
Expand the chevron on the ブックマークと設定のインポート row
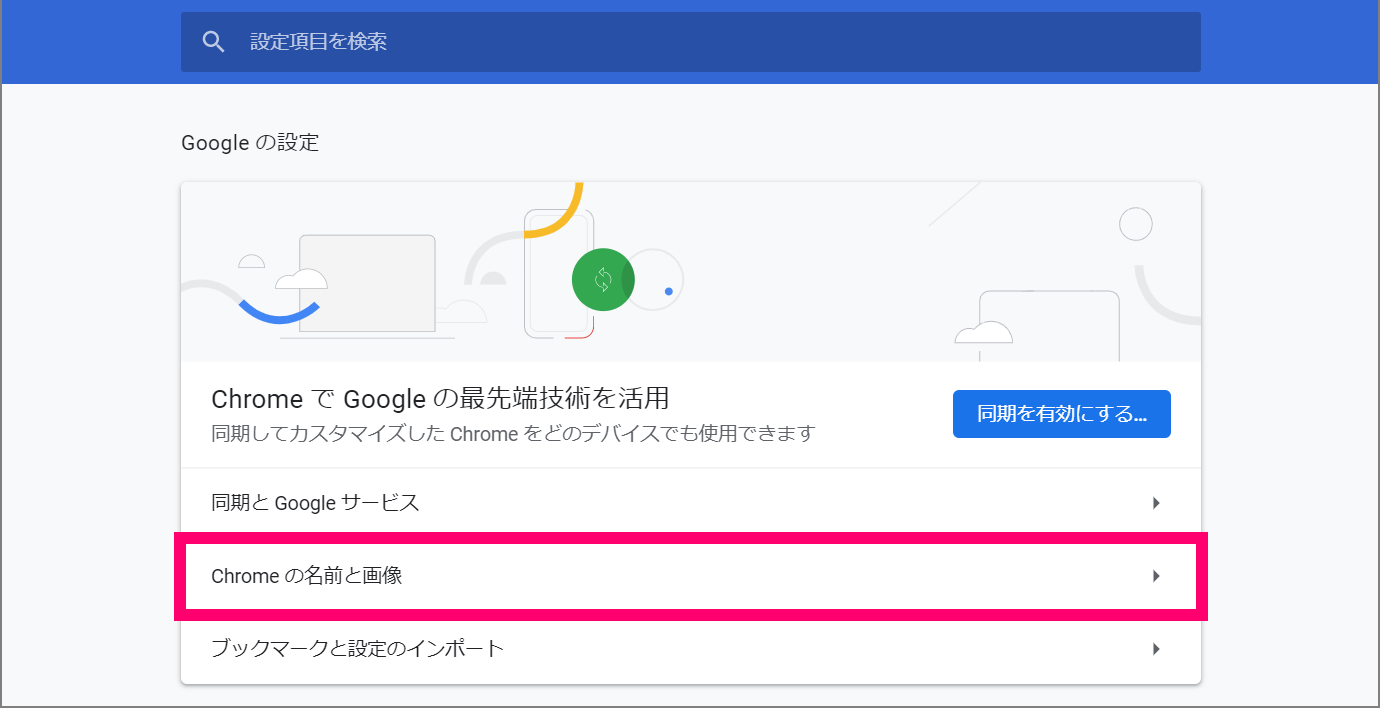[x=1156, y=648]
